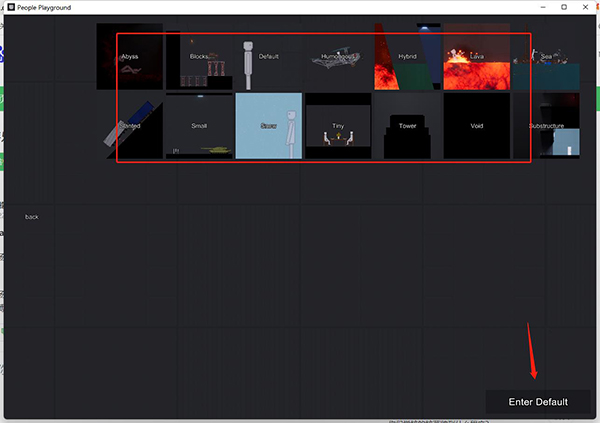Choose the Snow map
Image resolution: width=600 pixels, height=423 pixels.
(x=269, y=126)
